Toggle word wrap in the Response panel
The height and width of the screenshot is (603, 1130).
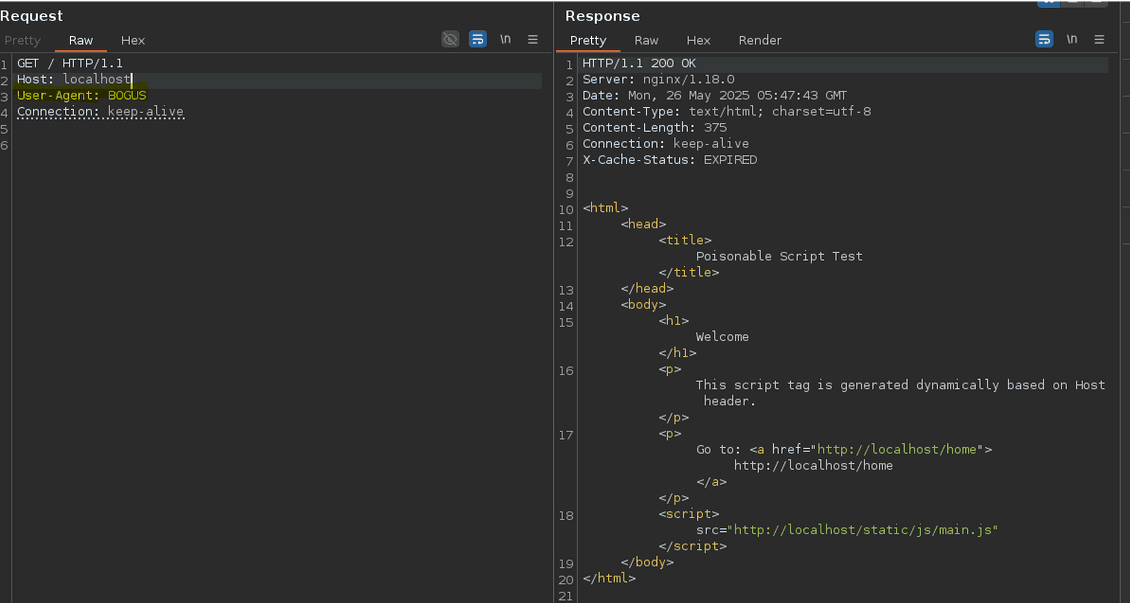pos(1044,39)
